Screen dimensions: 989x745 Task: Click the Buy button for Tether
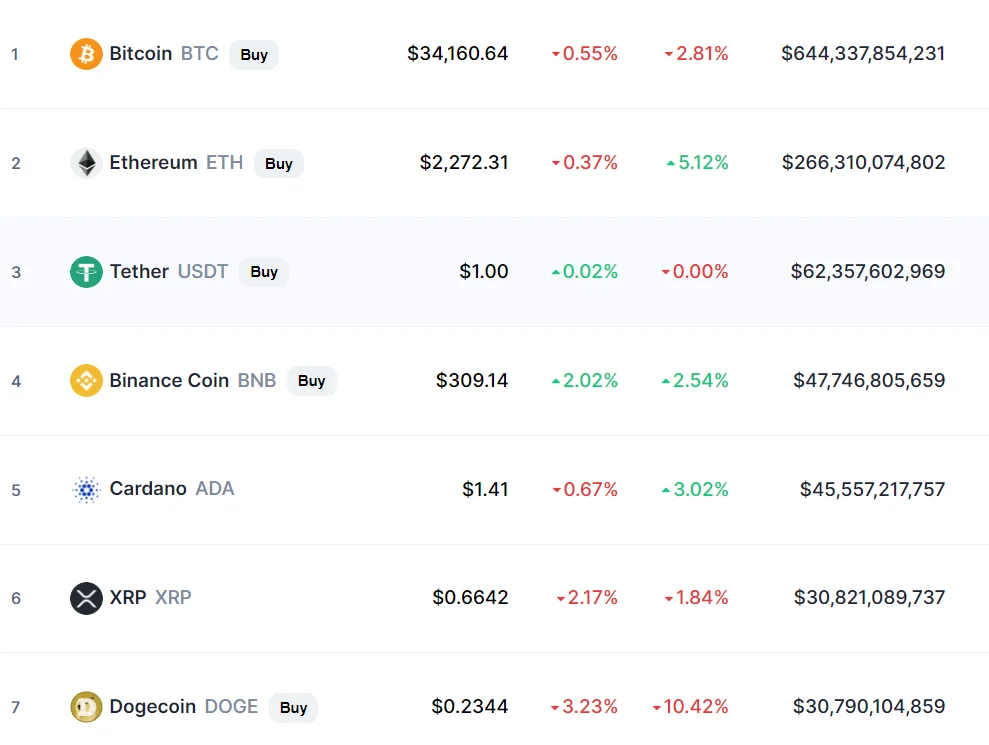click(x=264, y=272)
